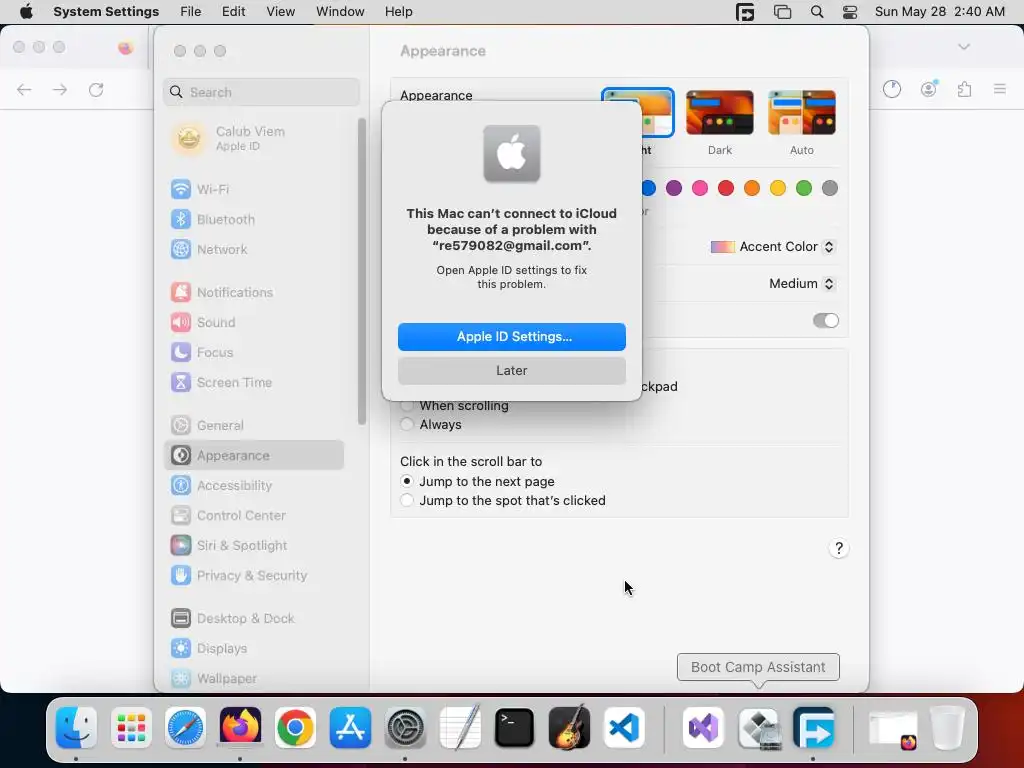Choose the graphite accent color
This screenshot has height=768, width=1024.
pyautogui.click(x=829, y=188)
